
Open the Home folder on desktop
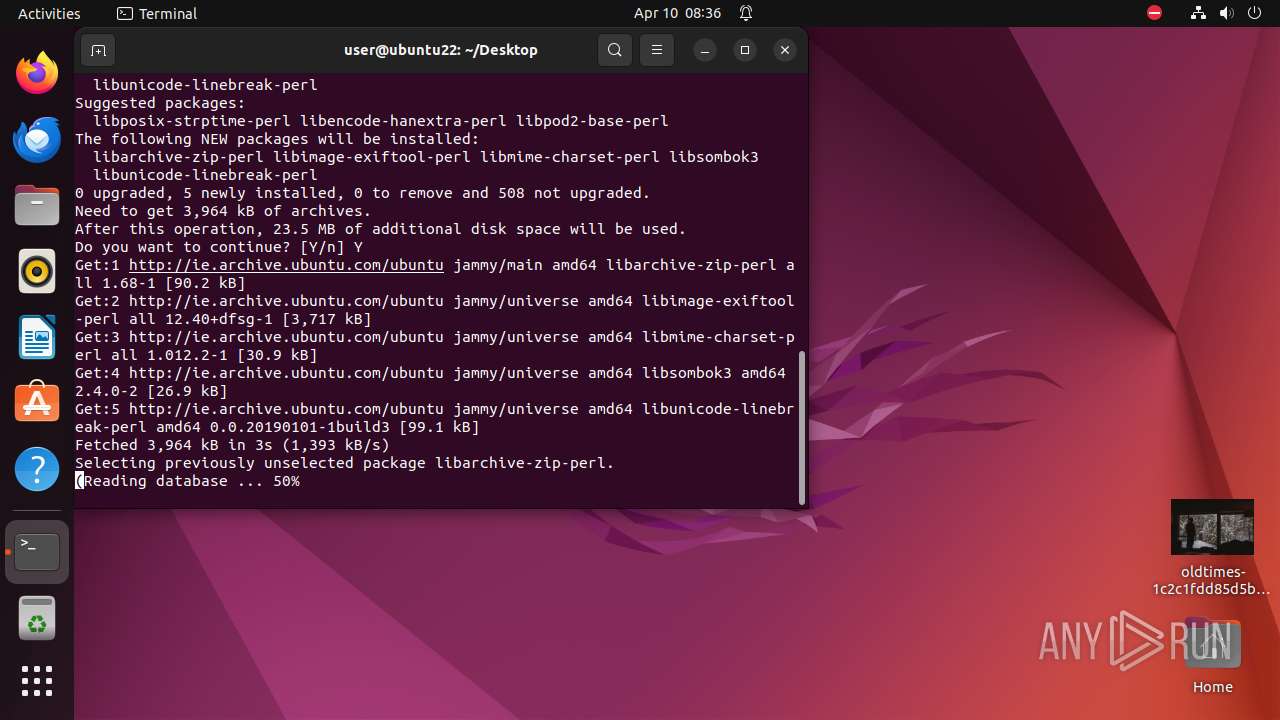click(1212, 656)
